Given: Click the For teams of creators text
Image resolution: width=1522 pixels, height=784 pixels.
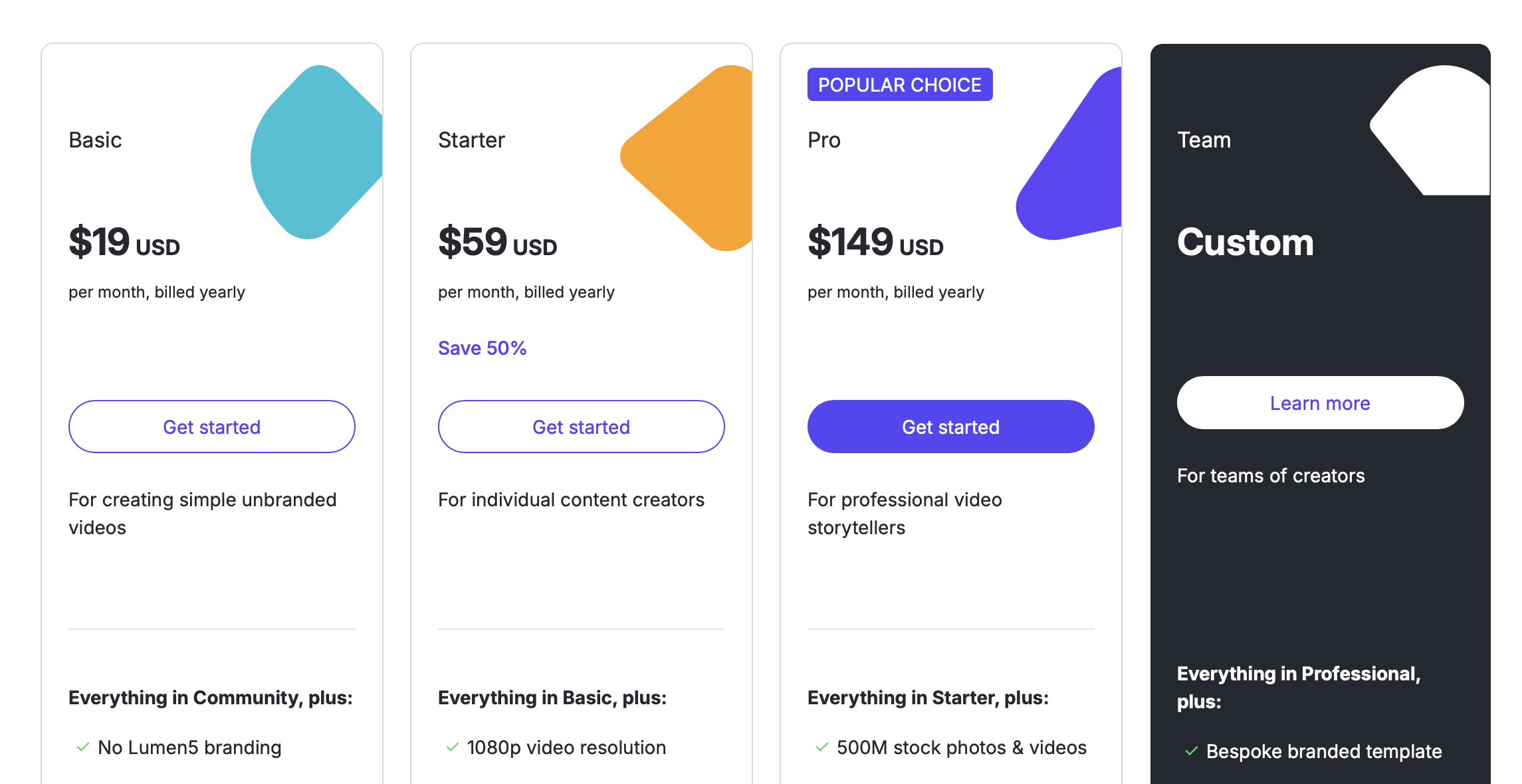Looking at the screenshot, I should click(x=1271, y=476).
